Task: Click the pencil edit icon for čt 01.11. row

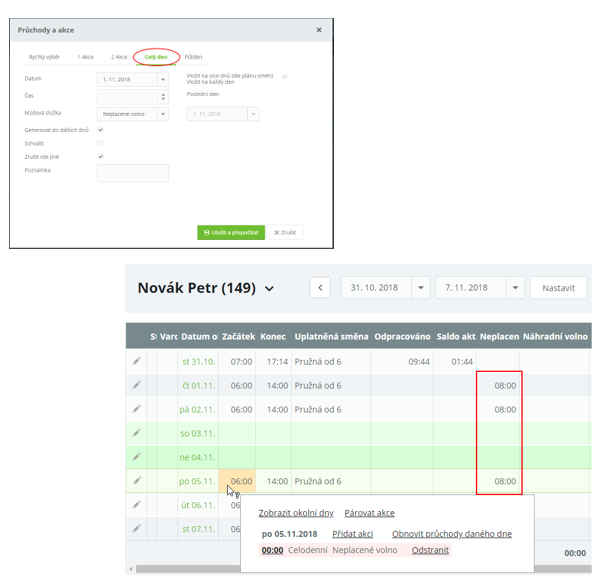Action: (x=137, y=385)
